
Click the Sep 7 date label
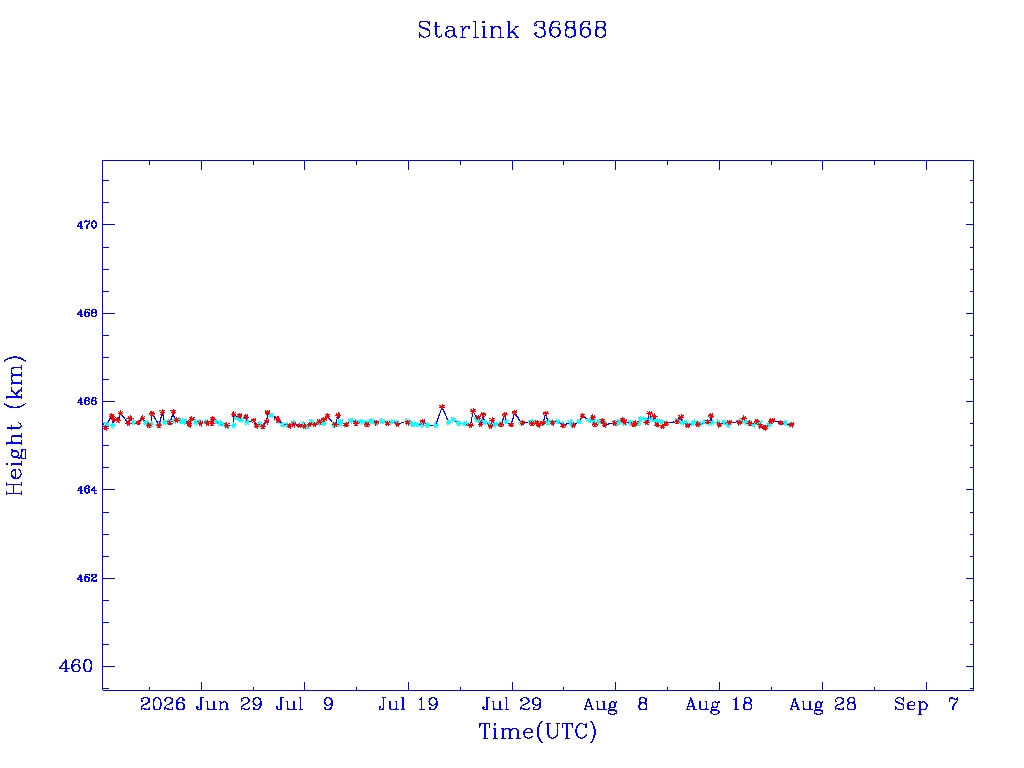[926, 704]
